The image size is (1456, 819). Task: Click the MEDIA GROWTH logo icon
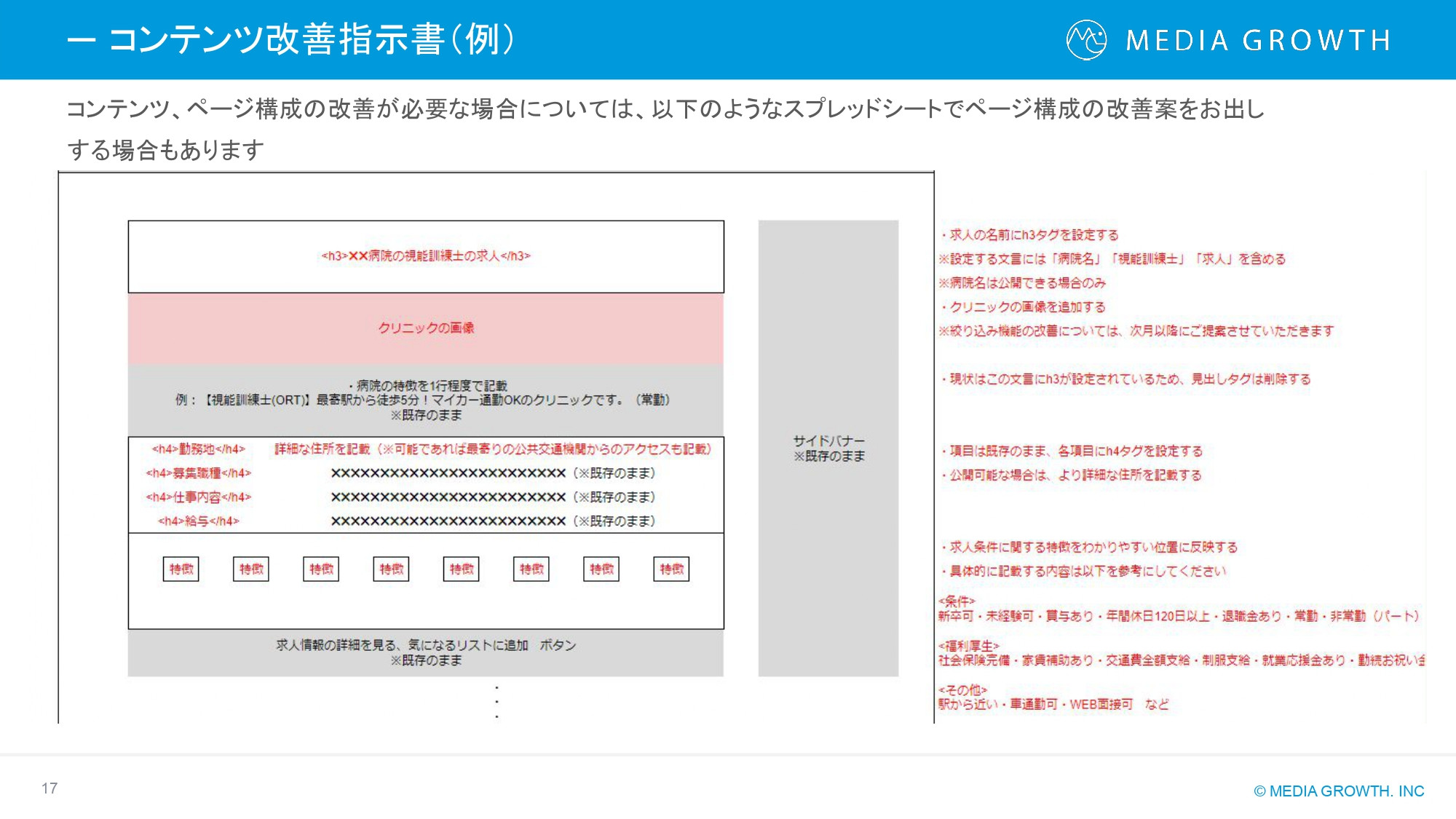click(1085, 40)
